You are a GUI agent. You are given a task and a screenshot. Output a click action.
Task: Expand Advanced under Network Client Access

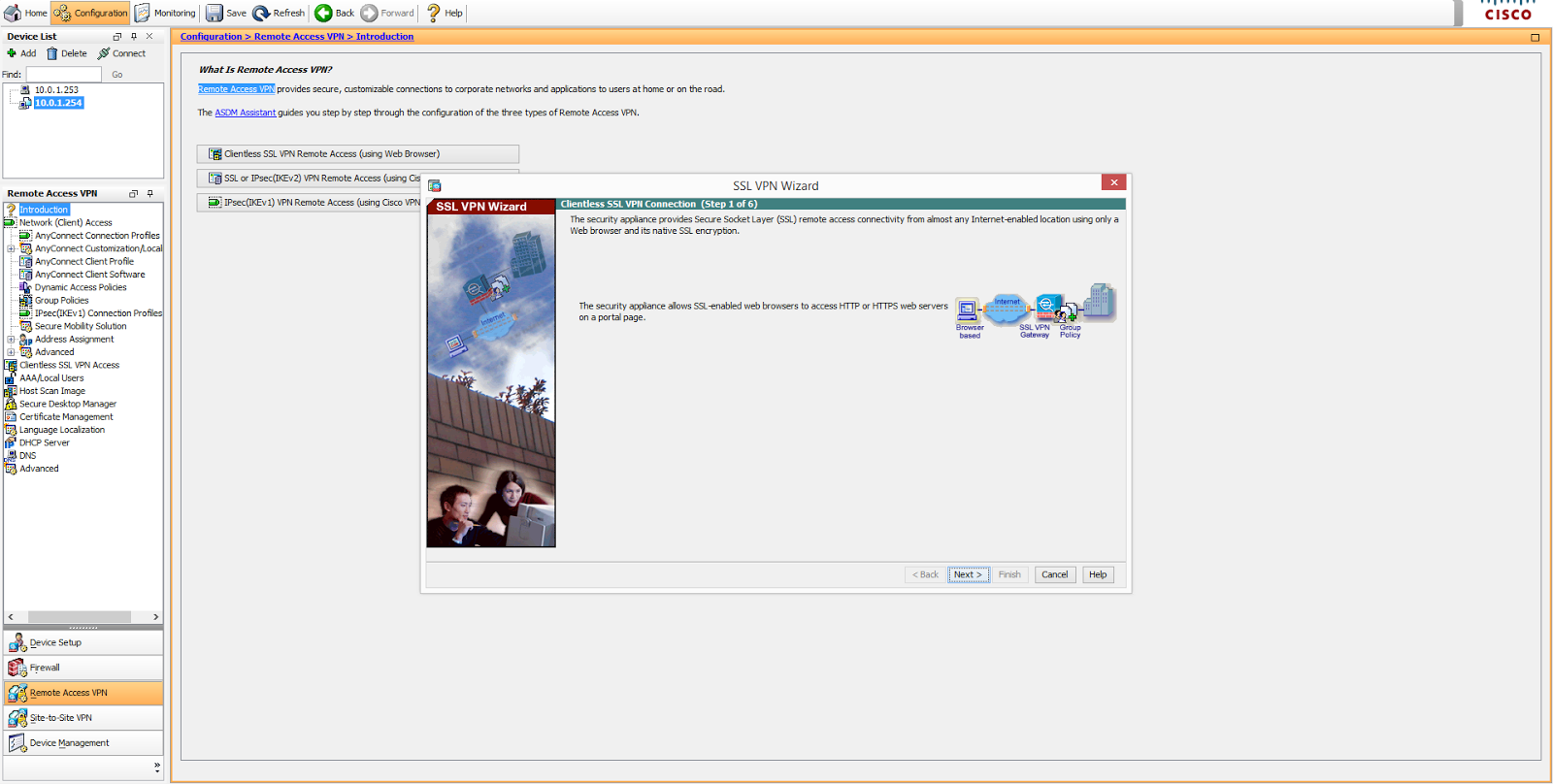11,352
